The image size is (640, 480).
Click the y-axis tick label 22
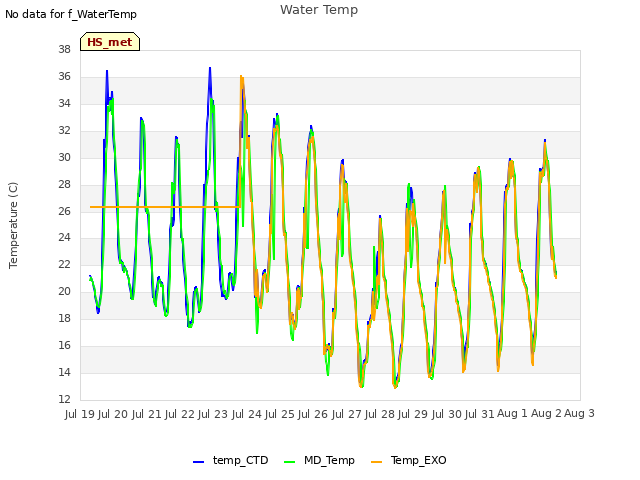coord(64,264)
